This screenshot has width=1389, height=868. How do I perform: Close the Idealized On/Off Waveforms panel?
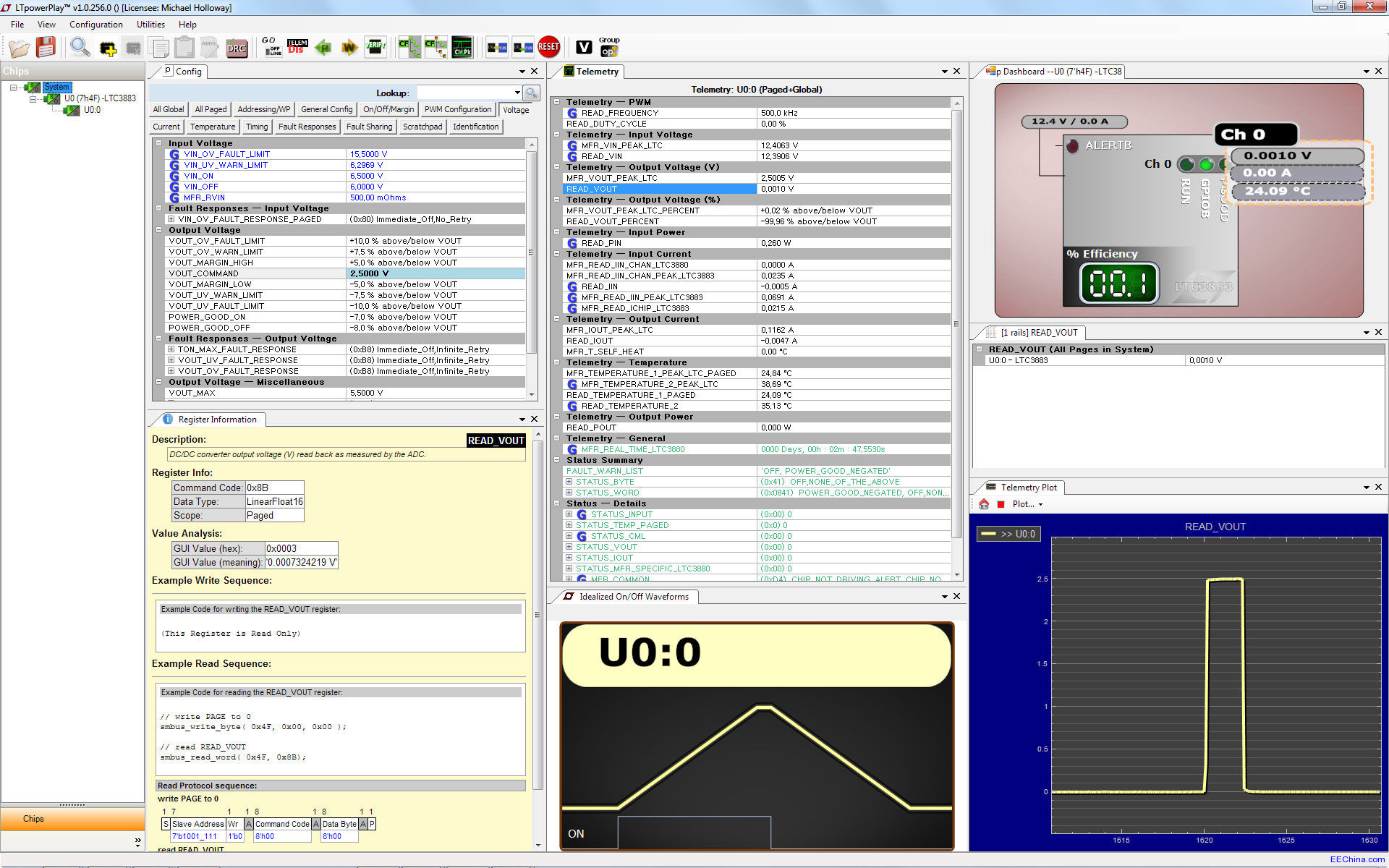tap(956, 596)
